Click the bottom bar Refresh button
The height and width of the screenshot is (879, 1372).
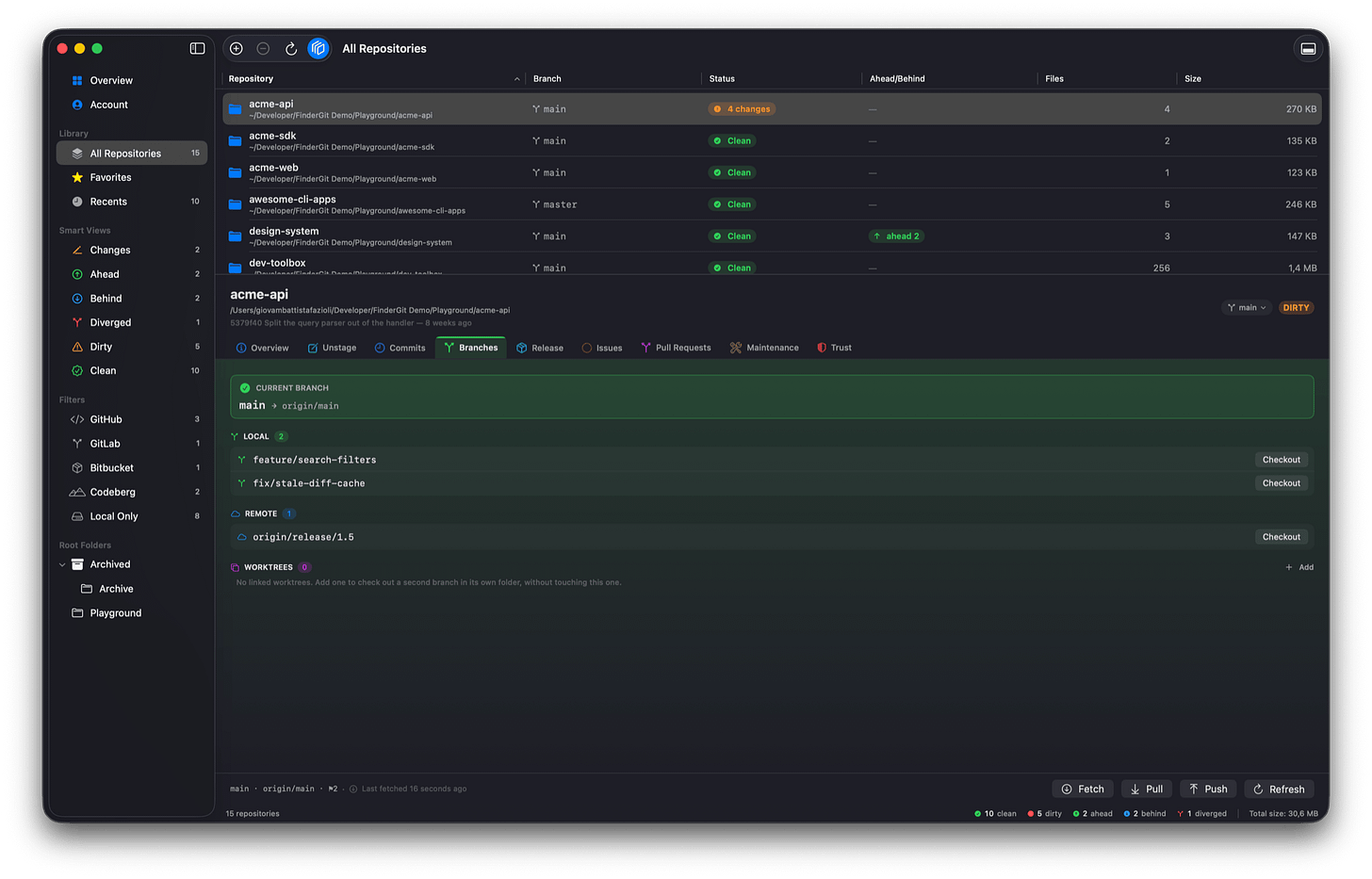coord(1280,789)
